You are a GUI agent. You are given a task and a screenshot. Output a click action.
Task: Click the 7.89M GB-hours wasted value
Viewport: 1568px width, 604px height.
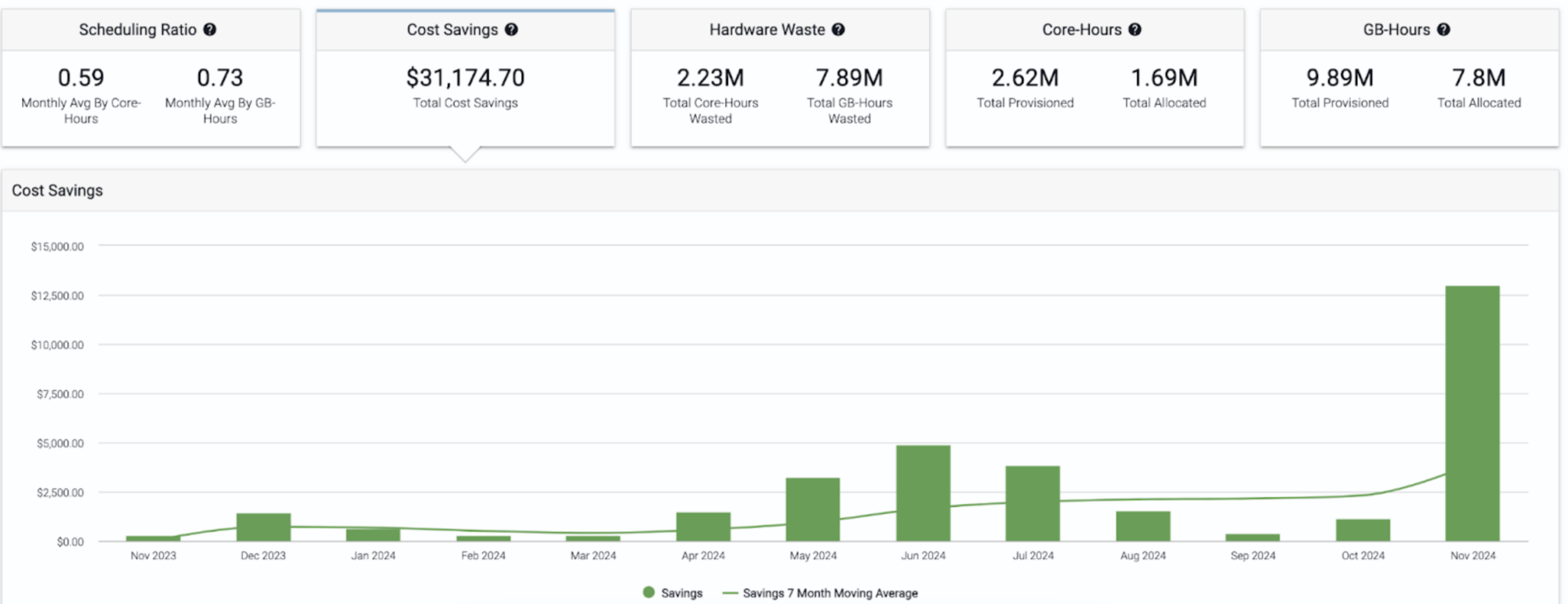click(849, 78)
